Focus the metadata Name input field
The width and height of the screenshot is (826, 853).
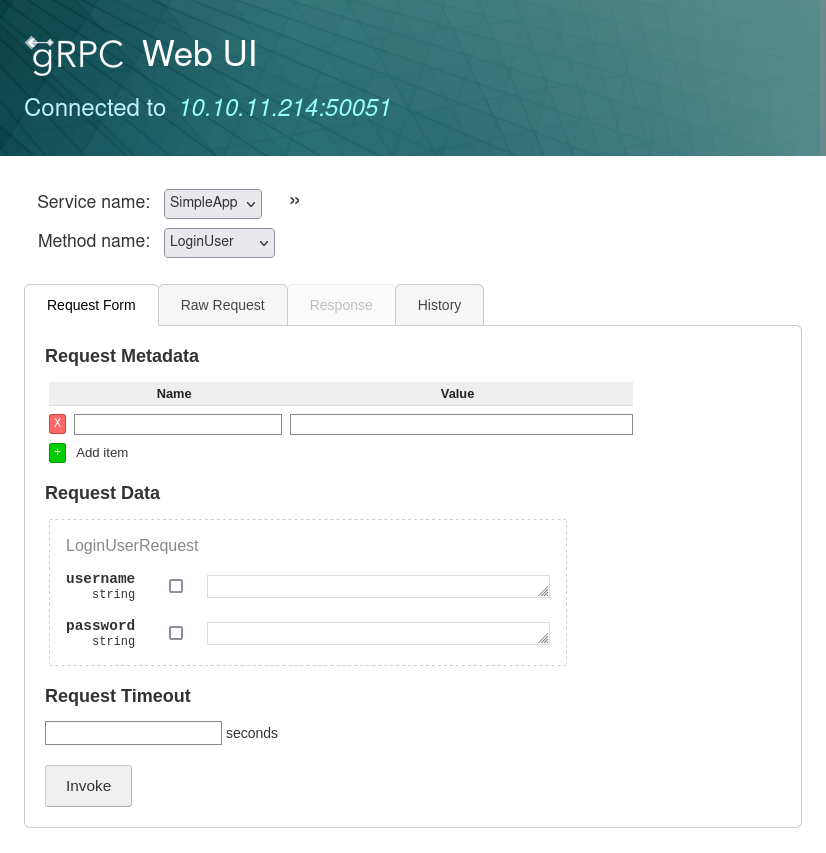coord(178,425)
